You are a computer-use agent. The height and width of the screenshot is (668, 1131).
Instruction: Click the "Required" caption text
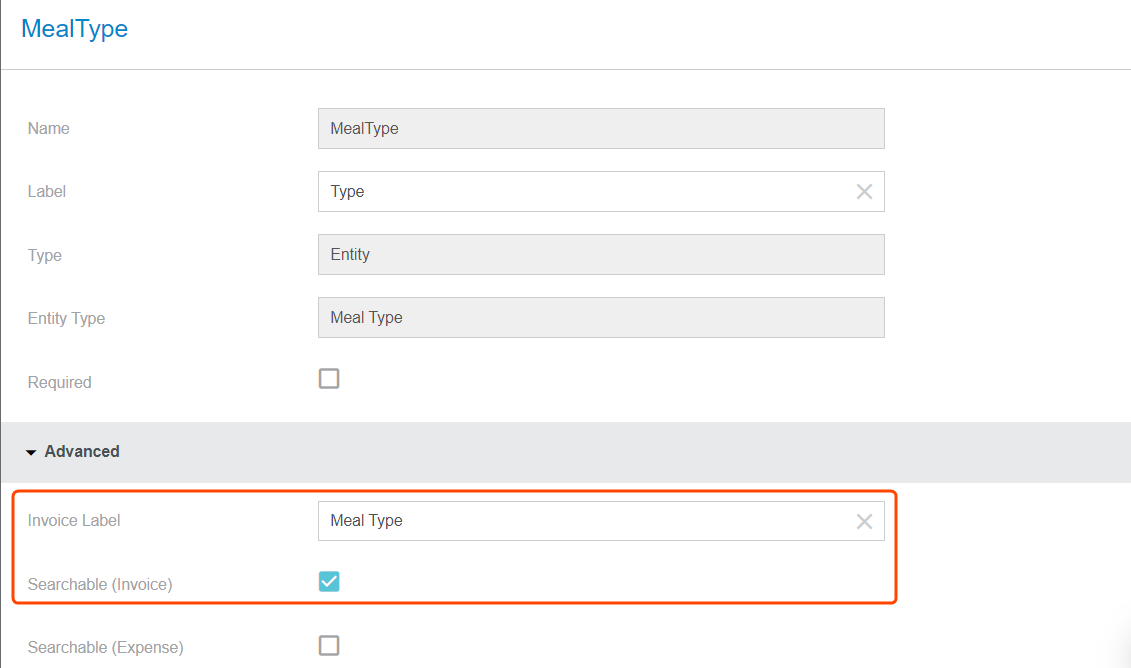[x=59, y=383]
